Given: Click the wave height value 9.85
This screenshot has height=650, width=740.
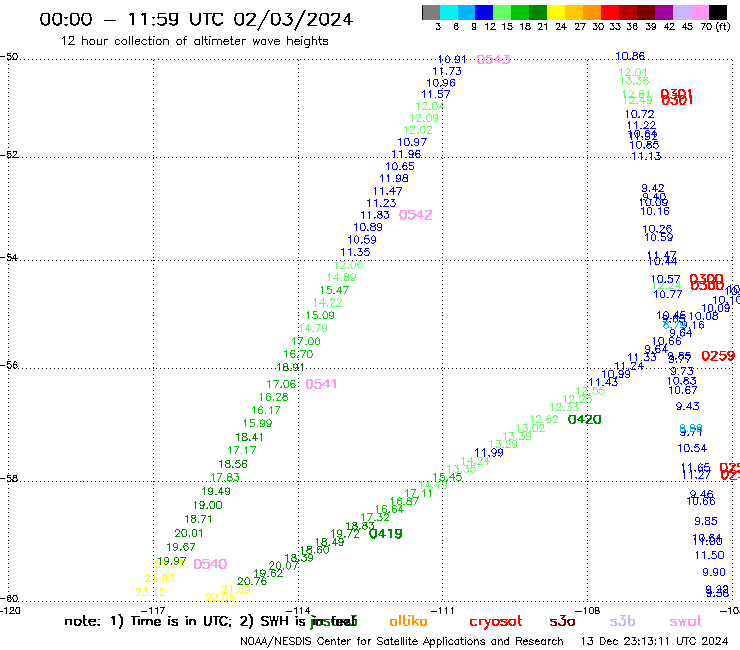Looking at the screenshot, I should (706, 522).
